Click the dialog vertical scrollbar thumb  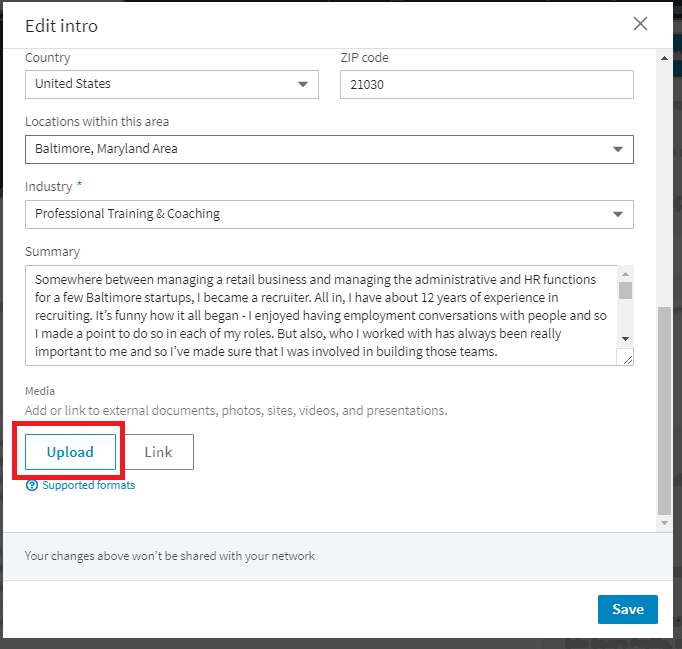coord(664,411)
